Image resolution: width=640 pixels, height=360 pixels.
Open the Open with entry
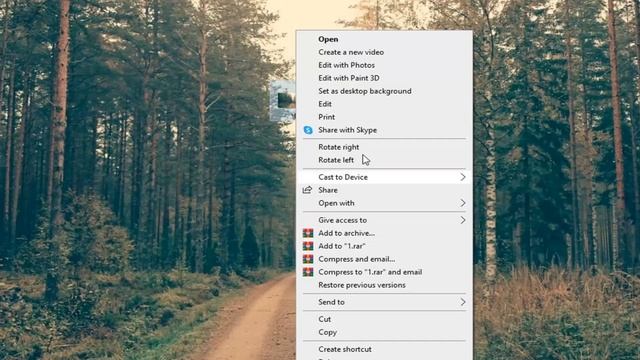[384, 203]
